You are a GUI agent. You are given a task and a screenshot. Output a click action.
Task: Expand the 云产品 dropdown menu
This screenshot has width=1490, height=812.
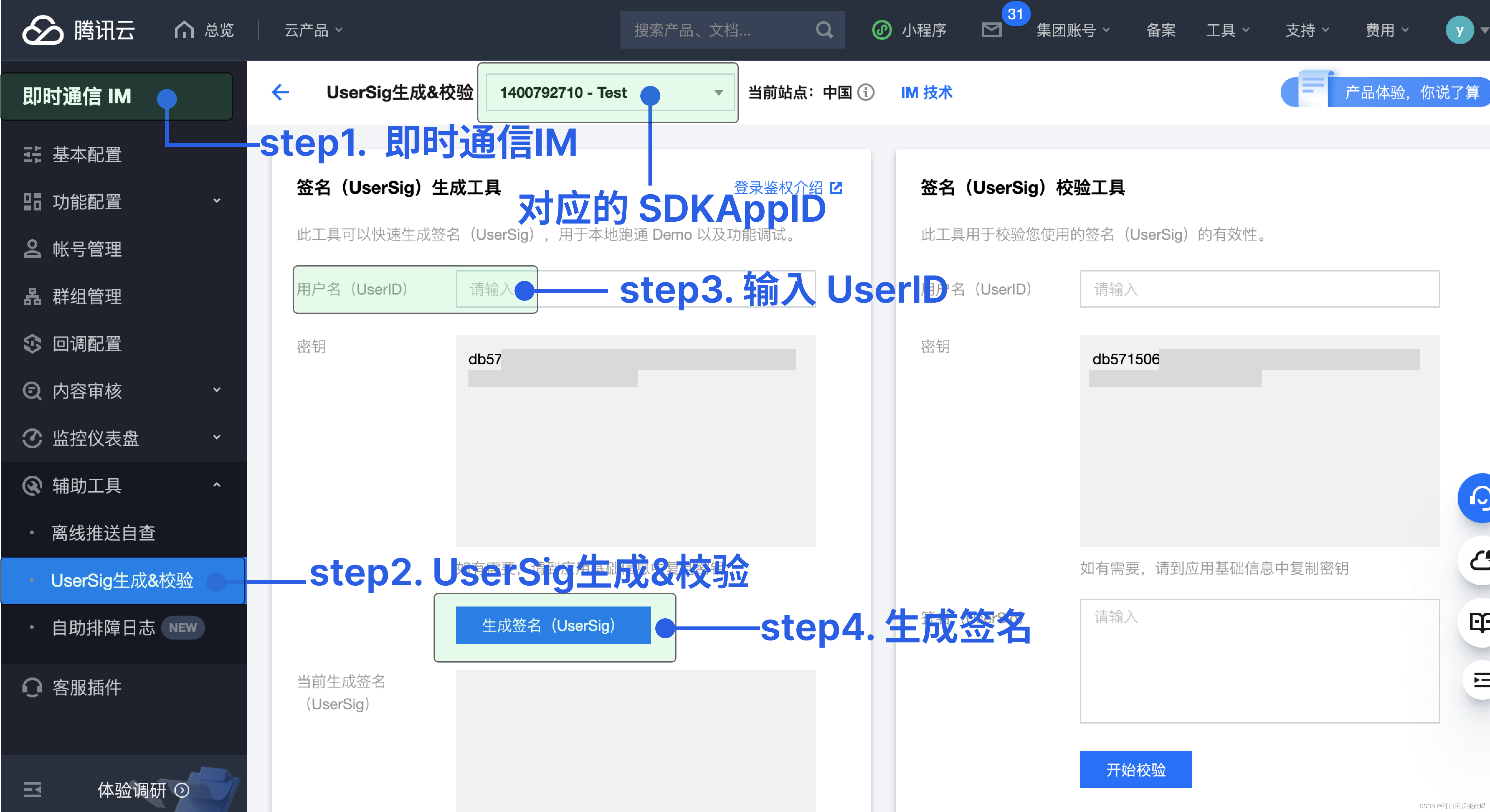[310, 29]
